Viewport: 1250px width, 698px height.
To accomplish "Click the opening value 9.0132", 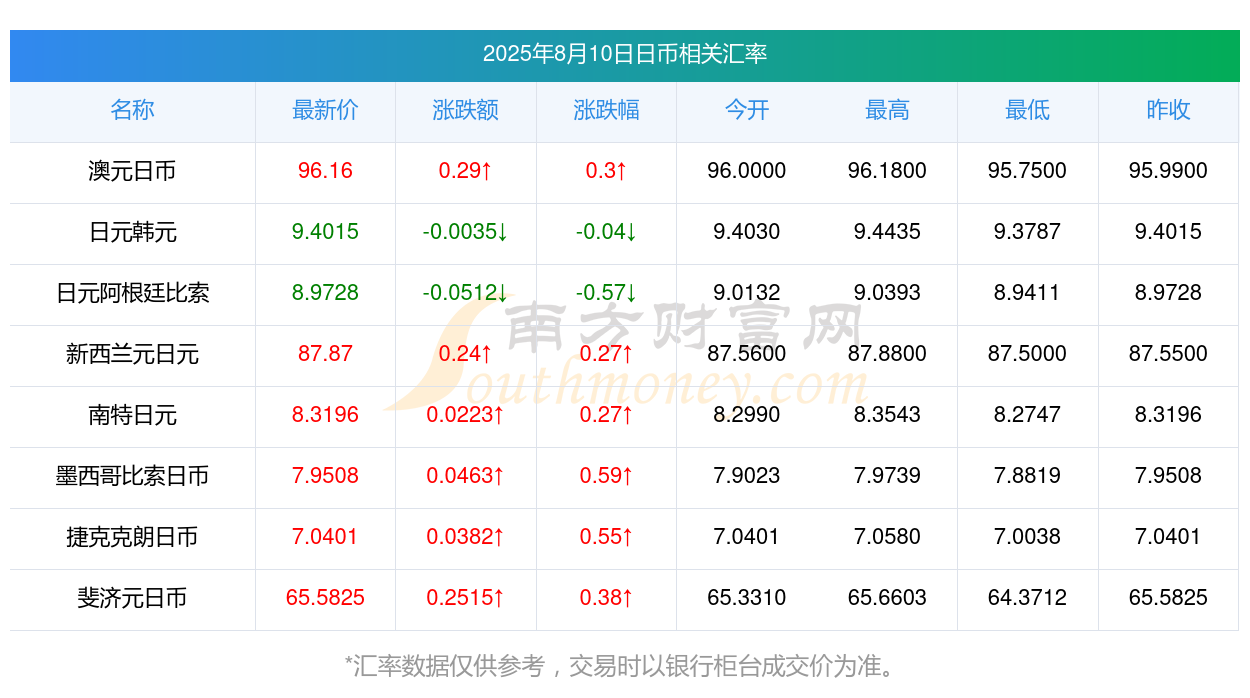I will click(x=747, y=293).
